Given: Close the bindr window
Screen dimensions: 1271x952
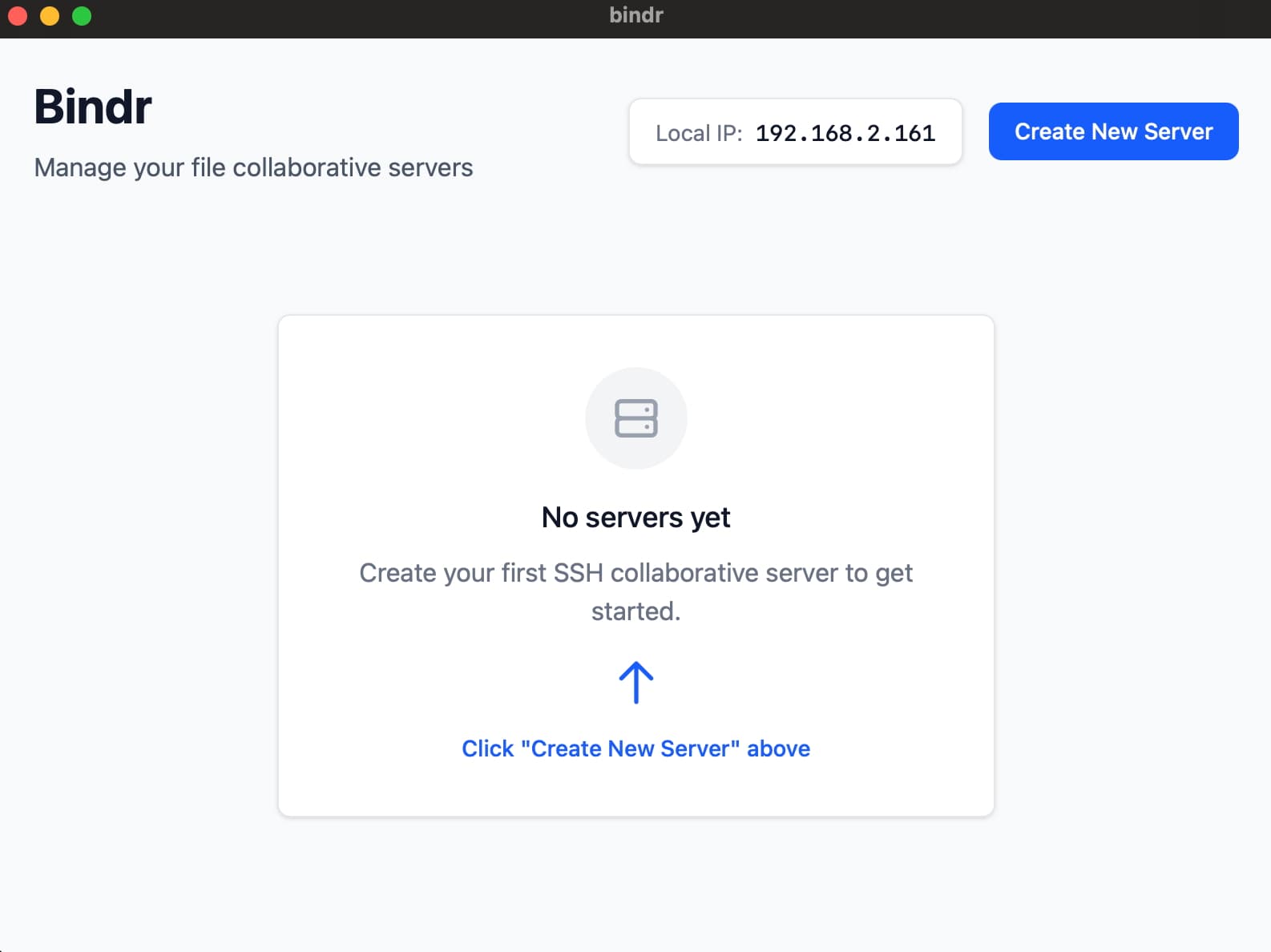Looking at the screenshot, I should (18, 16).
